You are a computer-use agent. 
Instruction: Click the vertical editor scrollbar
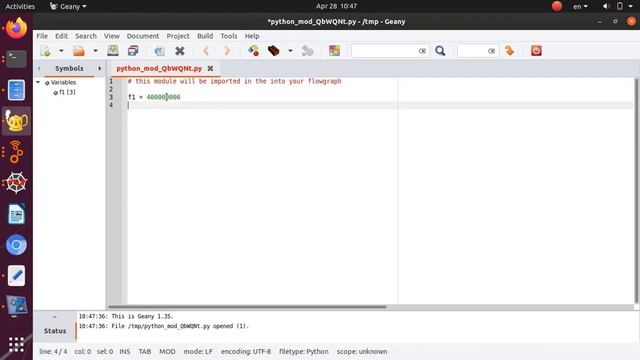click(x=636, y=190)
